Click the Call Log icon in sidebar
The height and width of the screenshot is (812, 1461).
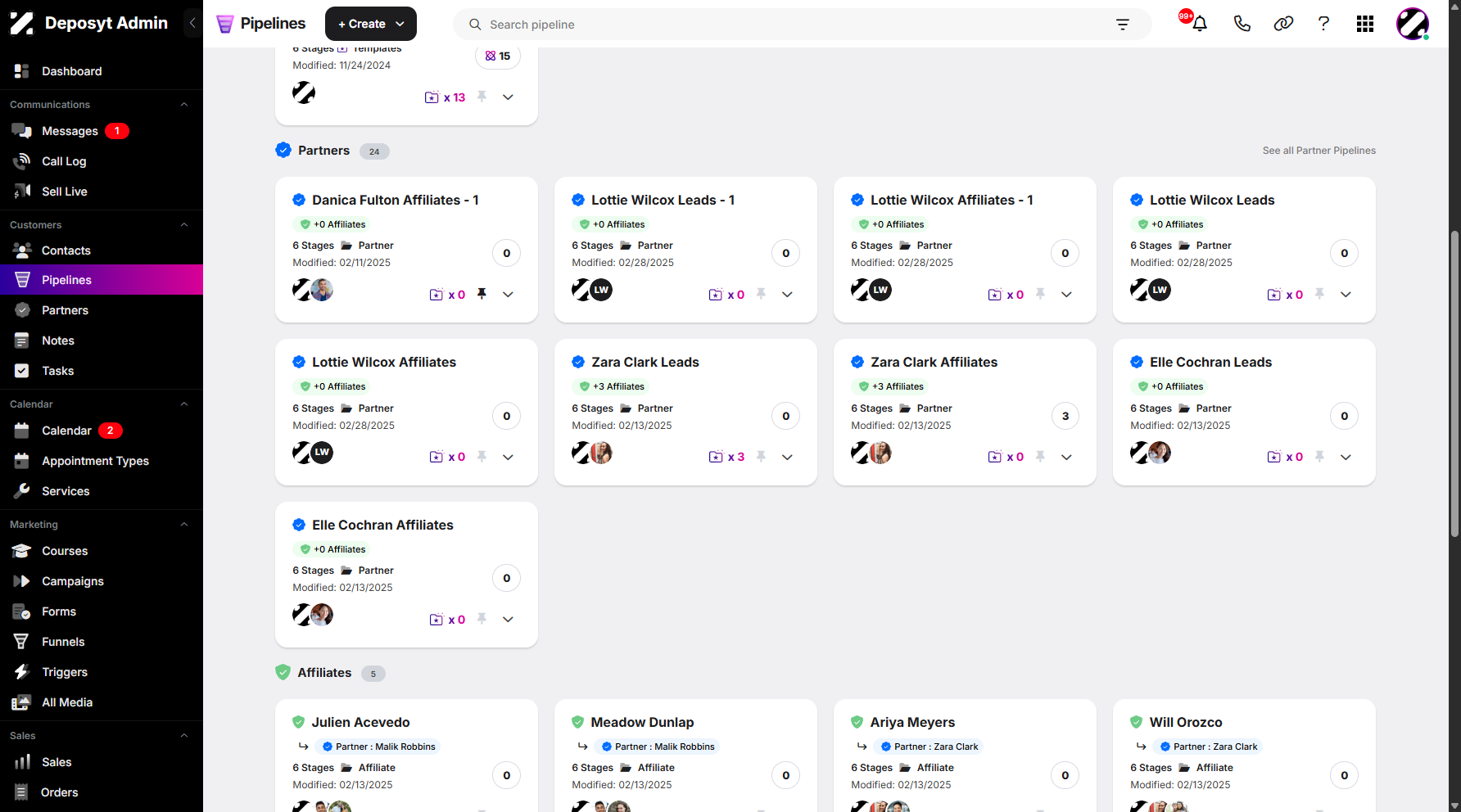click(22, 161)
